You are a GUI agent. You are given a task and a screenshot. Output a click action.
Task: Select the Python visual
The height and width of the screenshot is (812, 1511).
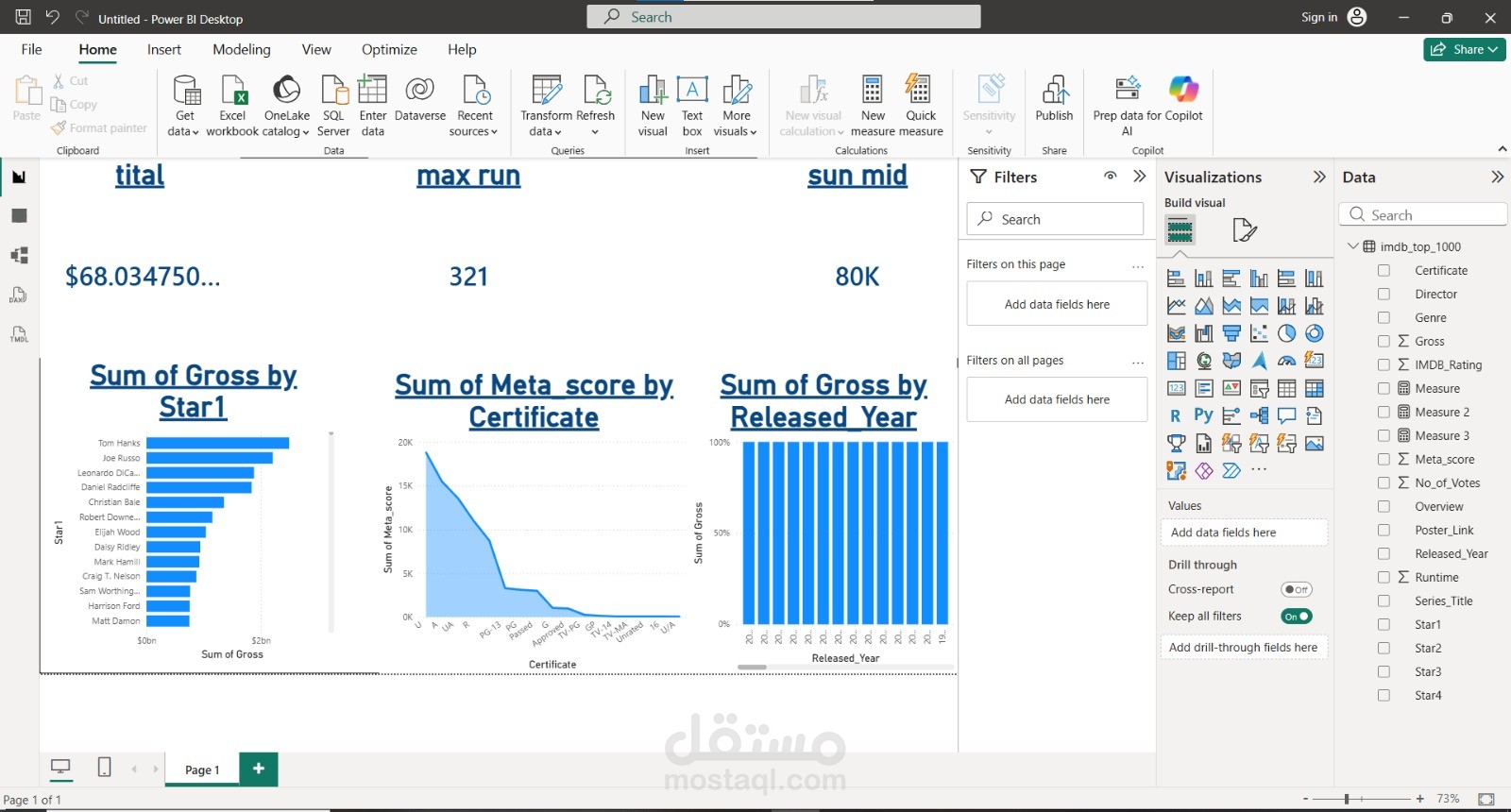point(1203,415)
